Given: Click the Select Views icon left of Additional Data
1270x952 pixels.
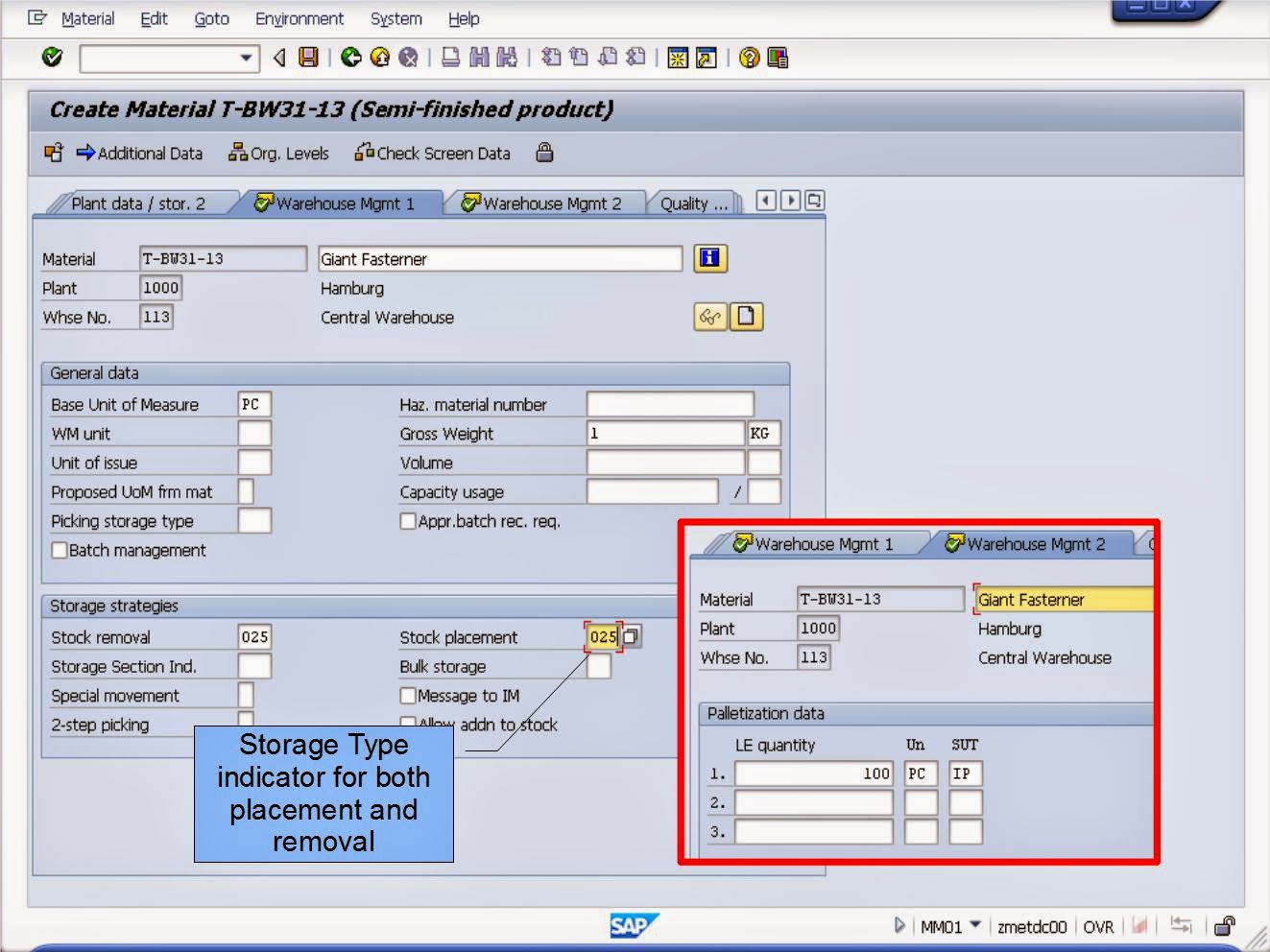Looking at the screenshot, I should coord(54,153).
